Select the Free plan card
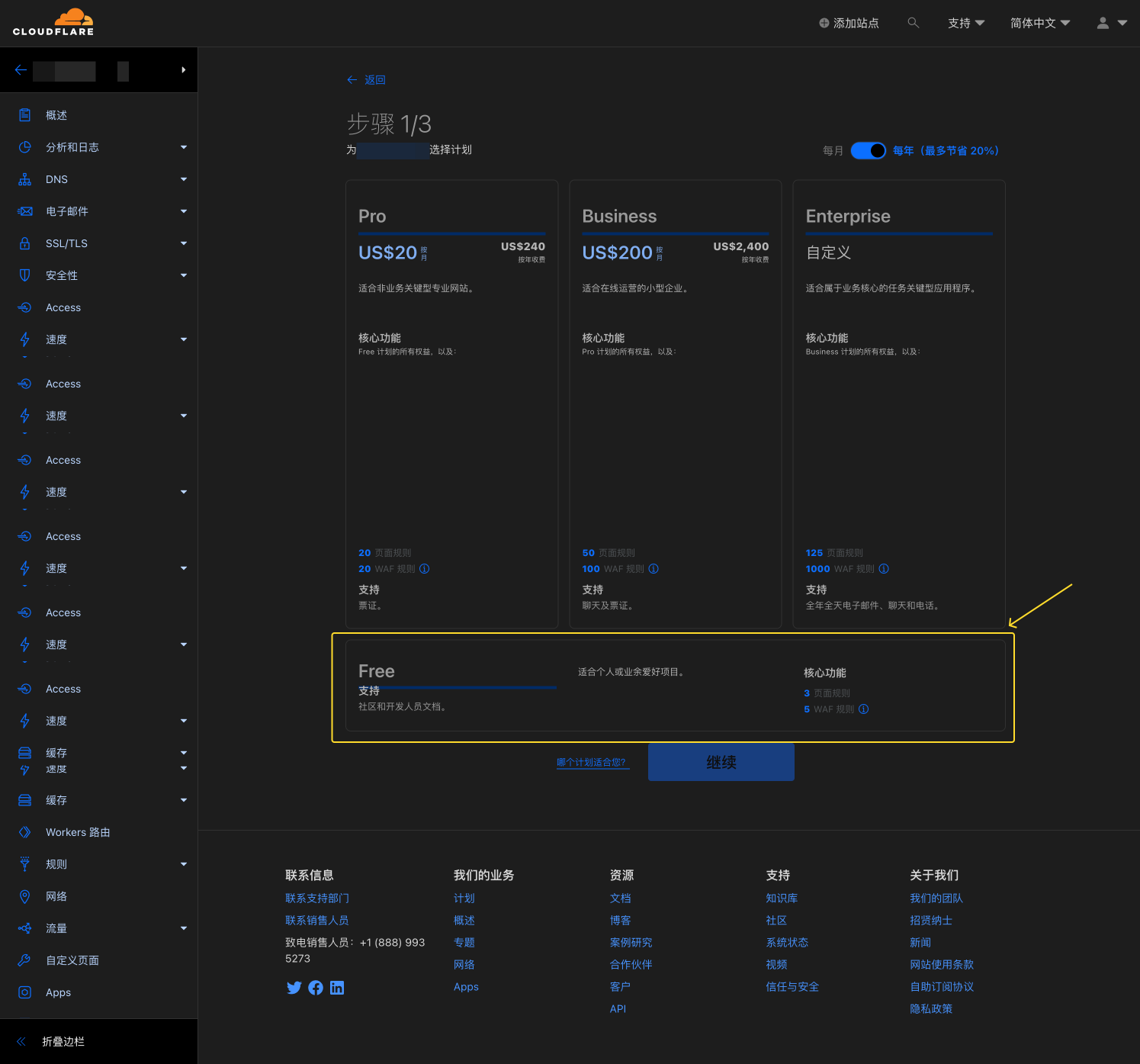 (676, 686)
